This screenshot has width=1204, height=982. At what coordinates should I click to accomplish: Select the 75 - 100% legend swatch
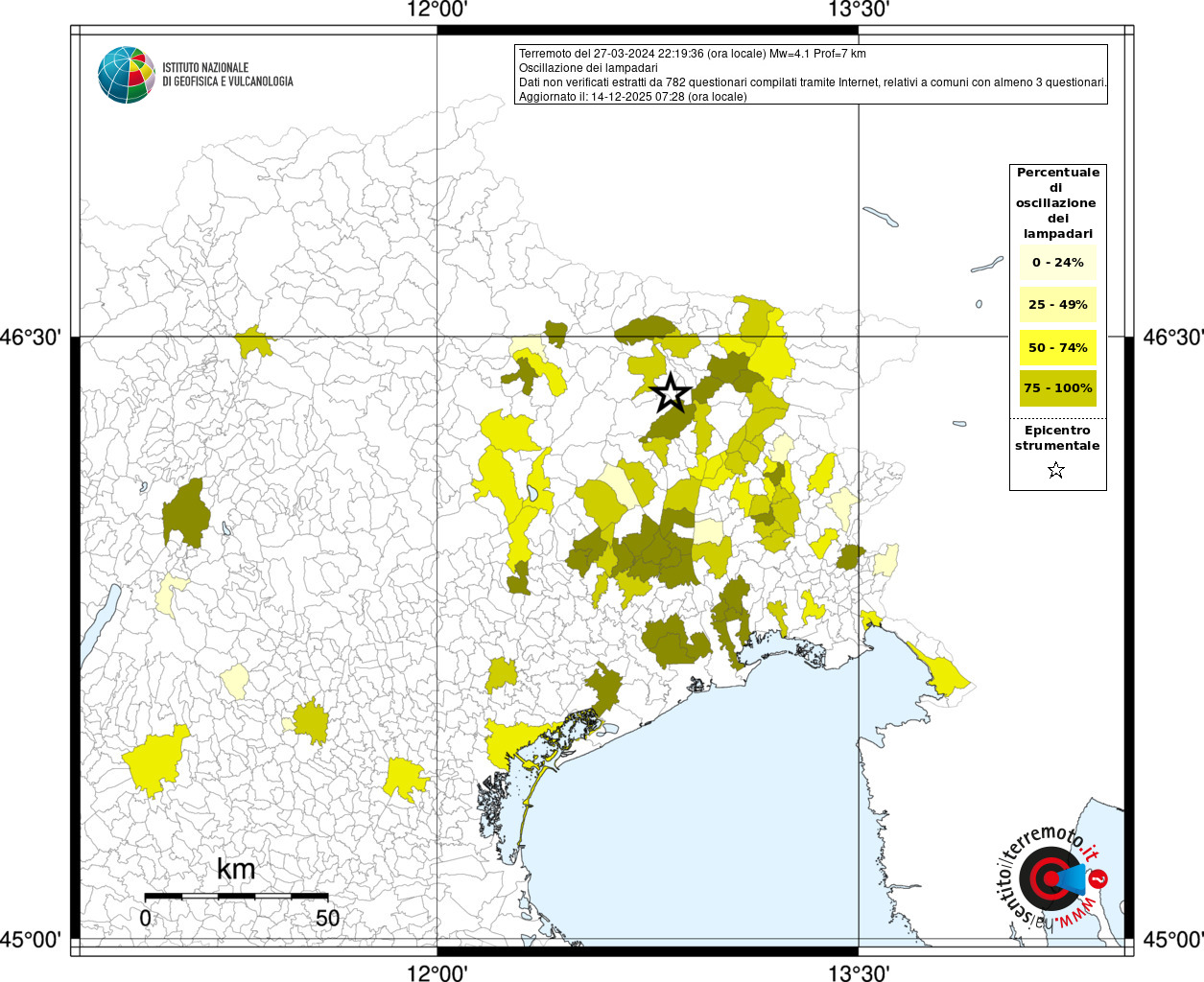[1058, 388]
